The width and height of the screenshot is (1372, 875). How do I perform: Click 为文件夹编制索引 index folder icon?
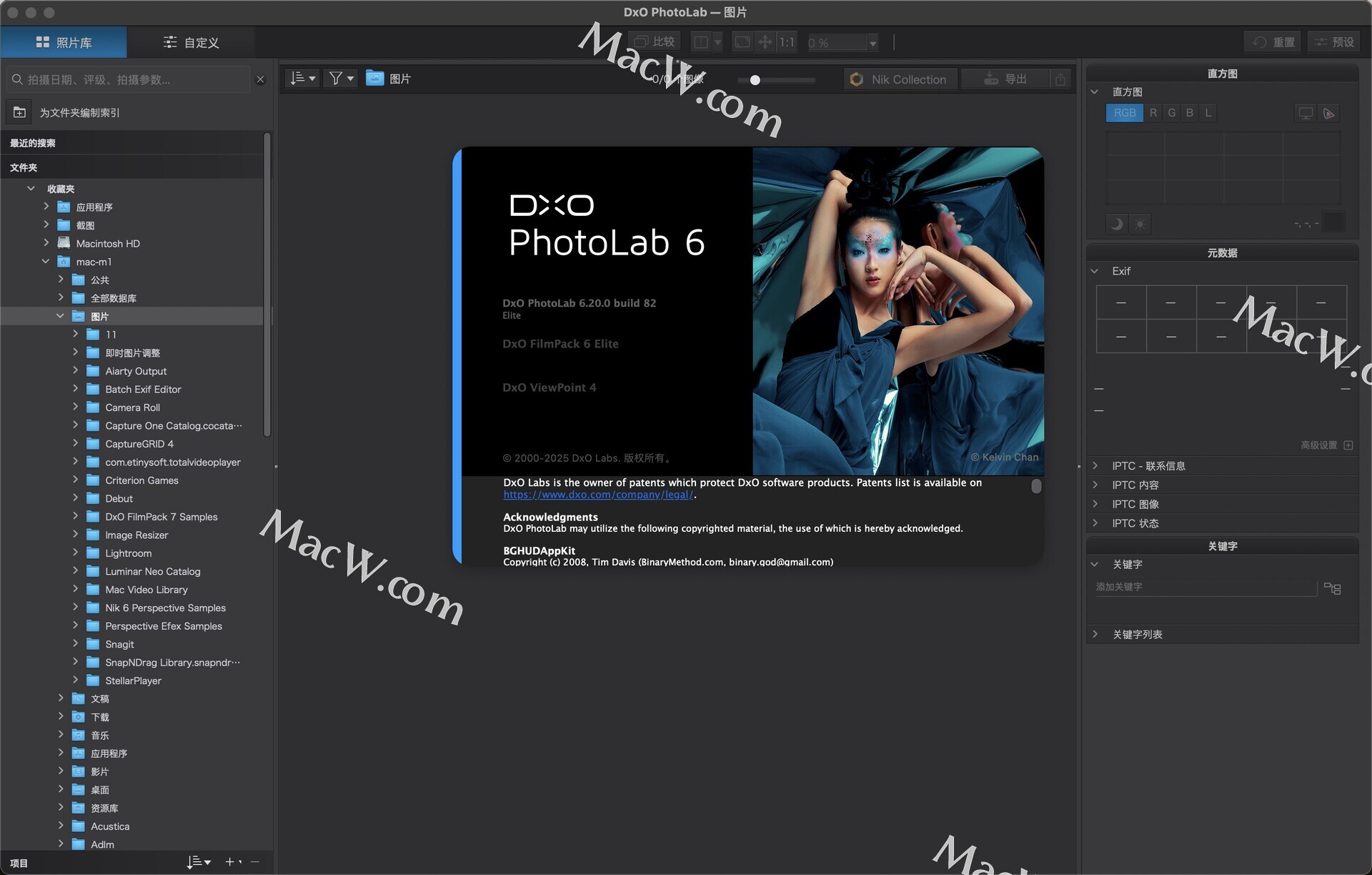tap(19, 112)
